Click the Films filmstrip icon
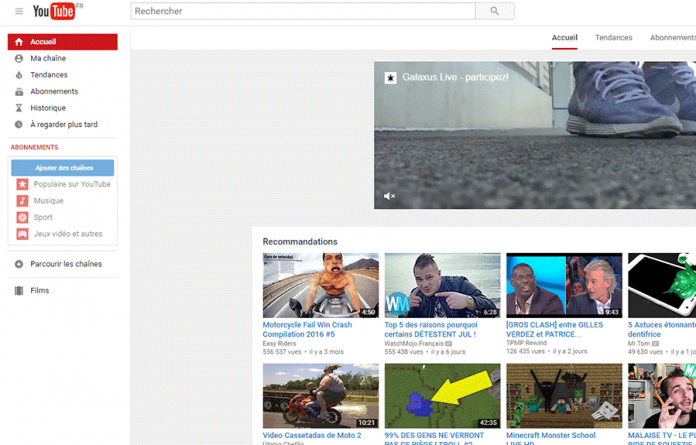The width and height of the screenshot is (696, 445). point(19,291)
